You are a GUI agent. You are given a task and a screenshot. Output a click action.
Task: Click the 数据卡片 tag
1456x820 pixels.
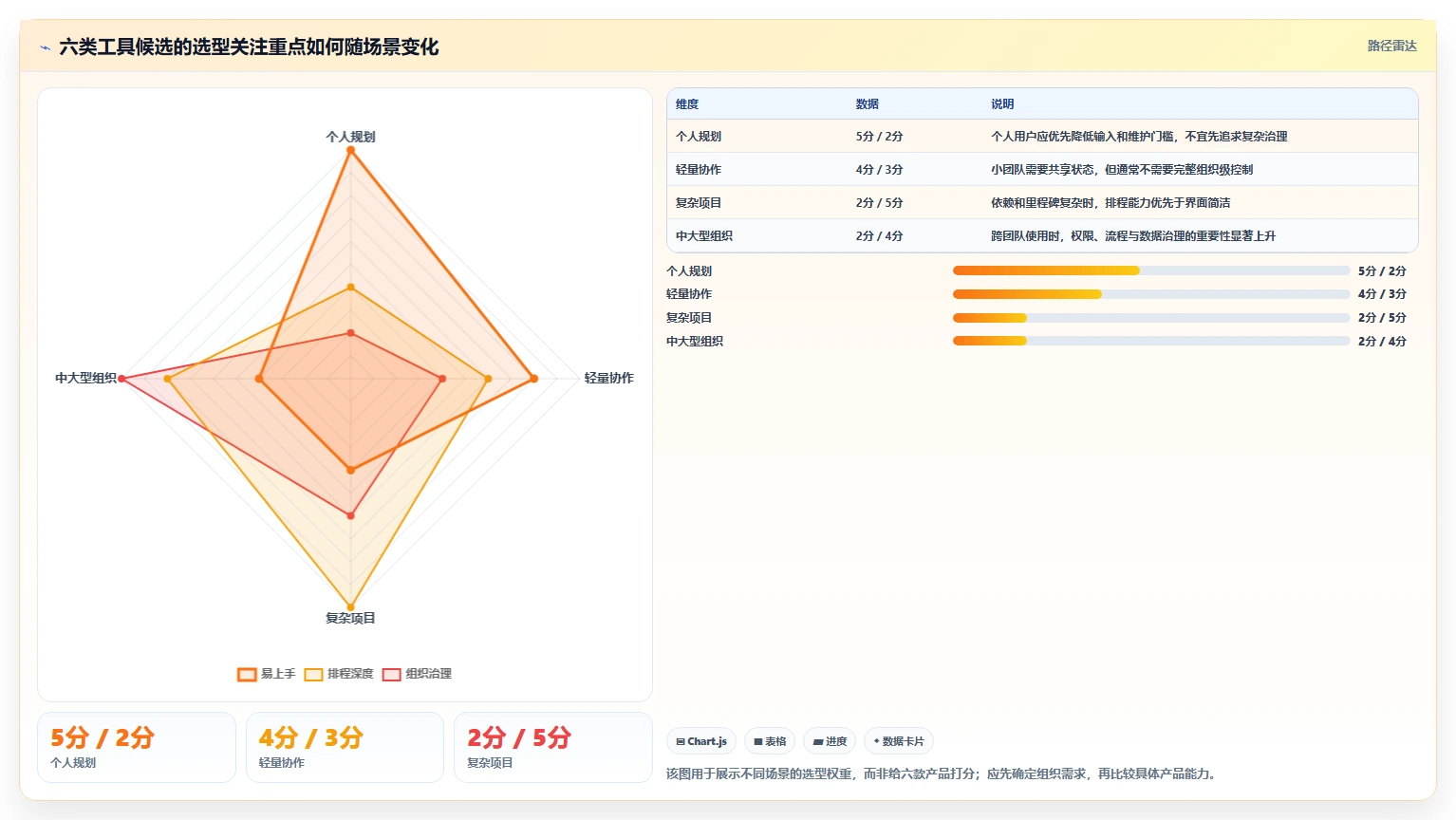point(898,741)
